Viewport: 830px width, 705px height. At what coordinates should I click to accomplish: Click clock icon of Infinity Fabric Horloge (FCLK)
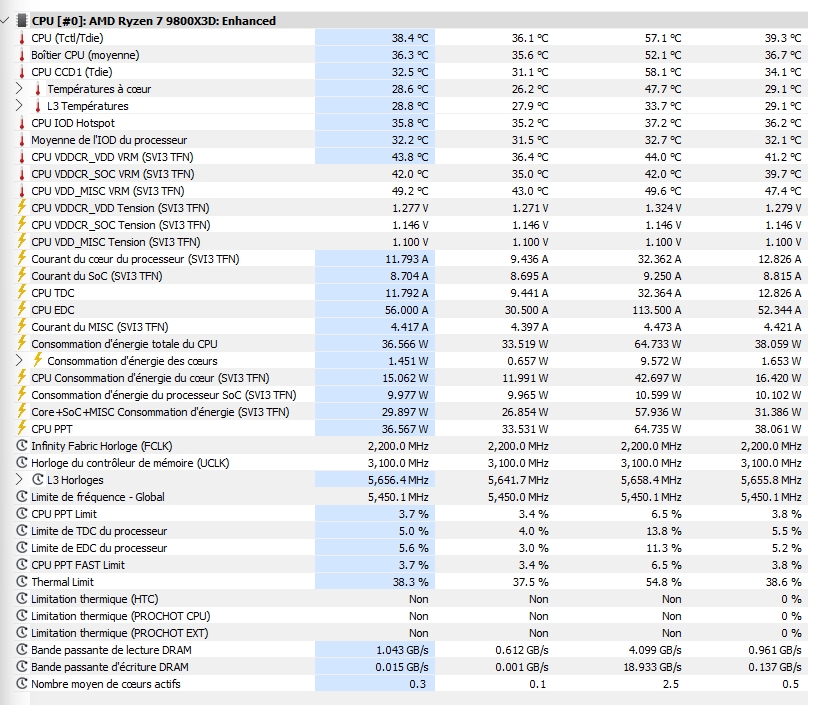22,446
